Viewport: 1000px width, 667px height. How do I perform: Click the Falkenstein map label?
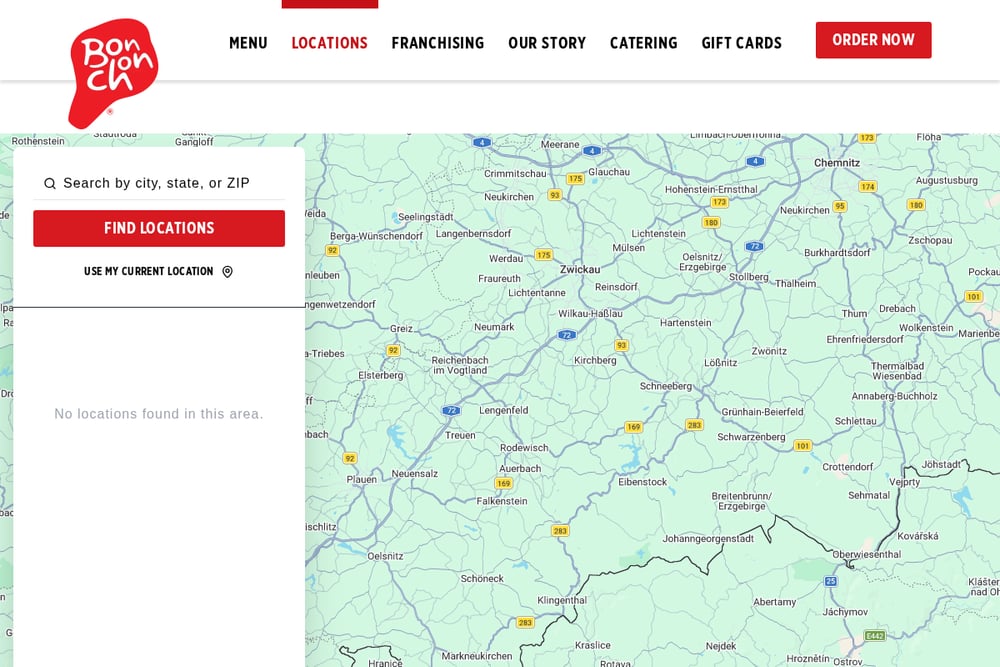pyautogui.click(x=502, y=501)
